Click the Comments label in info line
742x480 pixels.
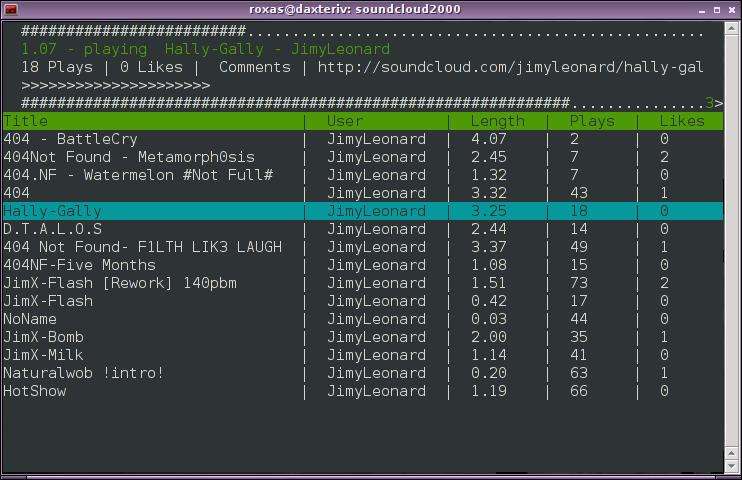(255, 67)
